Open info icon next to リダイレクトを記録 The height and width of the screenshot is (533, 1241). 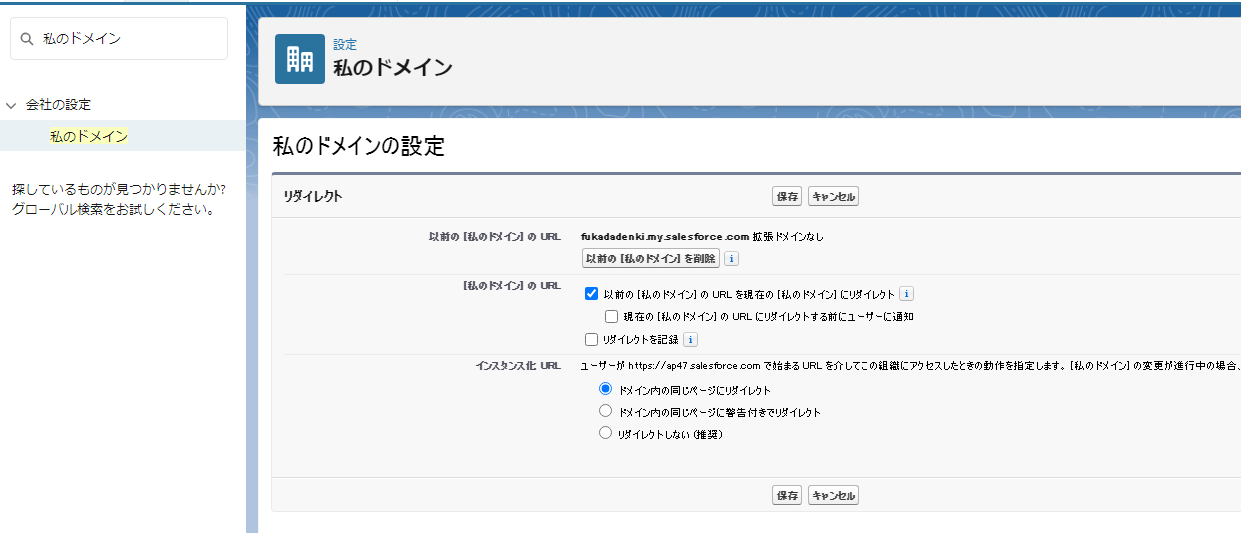(690, 340)
